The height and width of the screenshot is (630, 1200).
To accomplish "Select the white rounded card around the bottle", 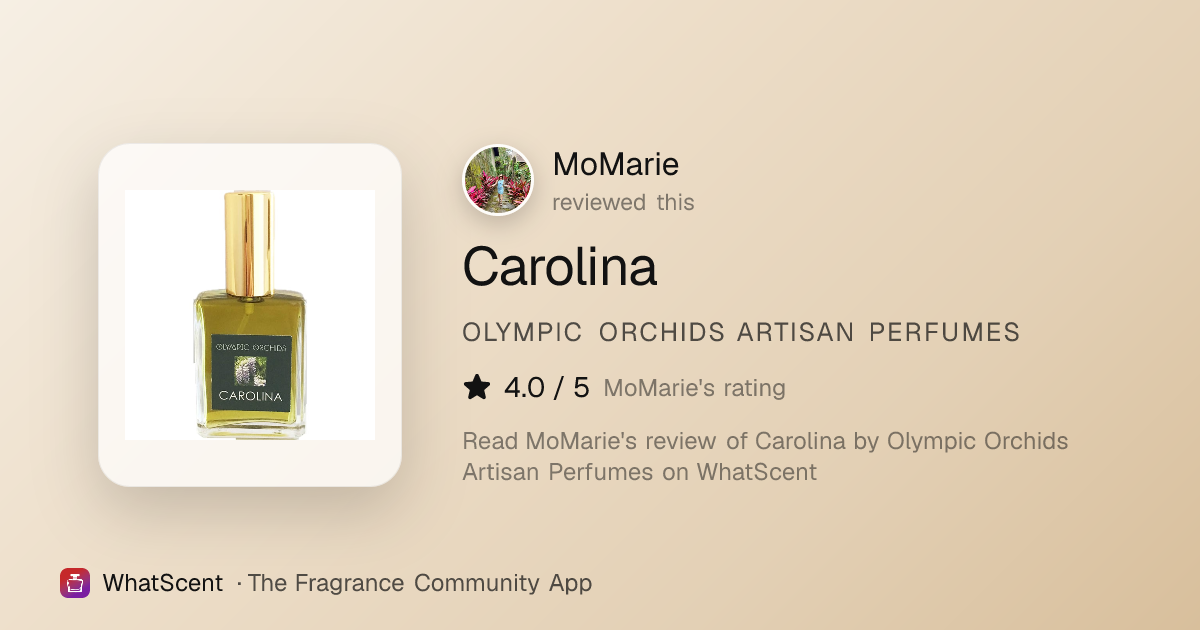I will click(x=250, y=315).
